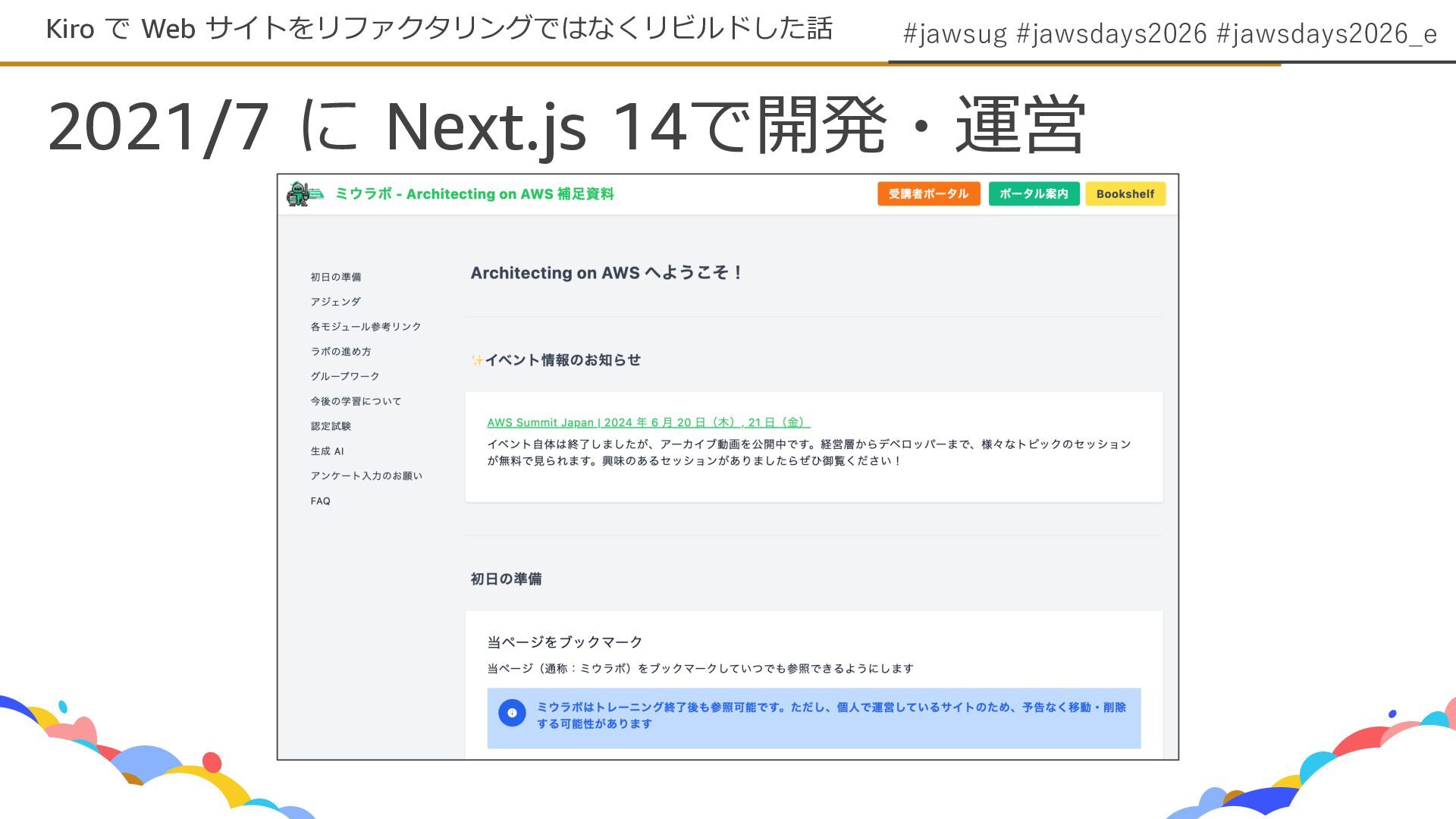Click the ミウラボ robot logo icon

[x=303, y=194]
